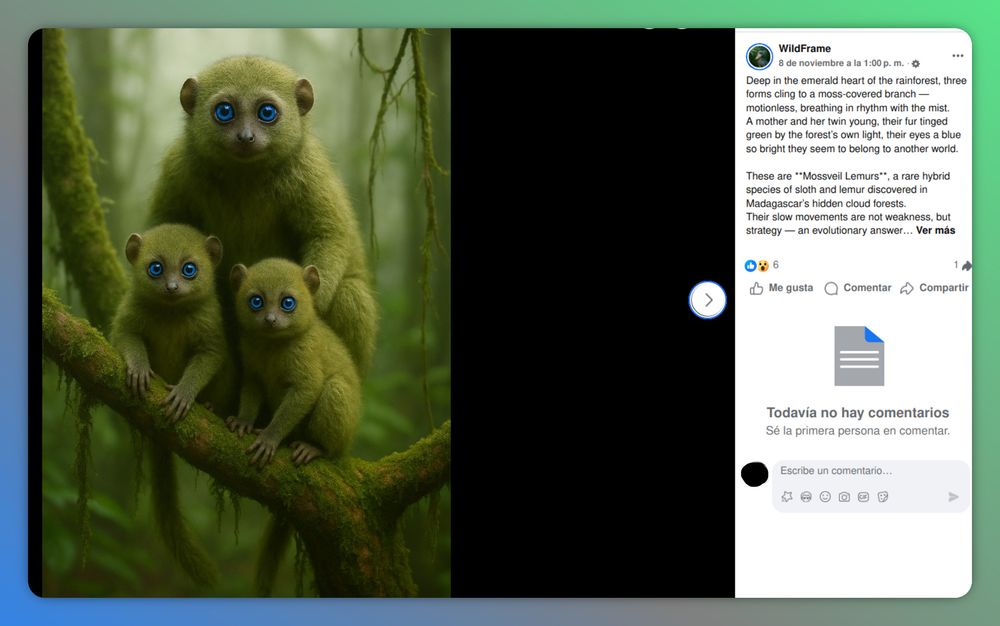The image size is (1000, 626).
Task: Open the GIF picker
Action: coord(864,497)
